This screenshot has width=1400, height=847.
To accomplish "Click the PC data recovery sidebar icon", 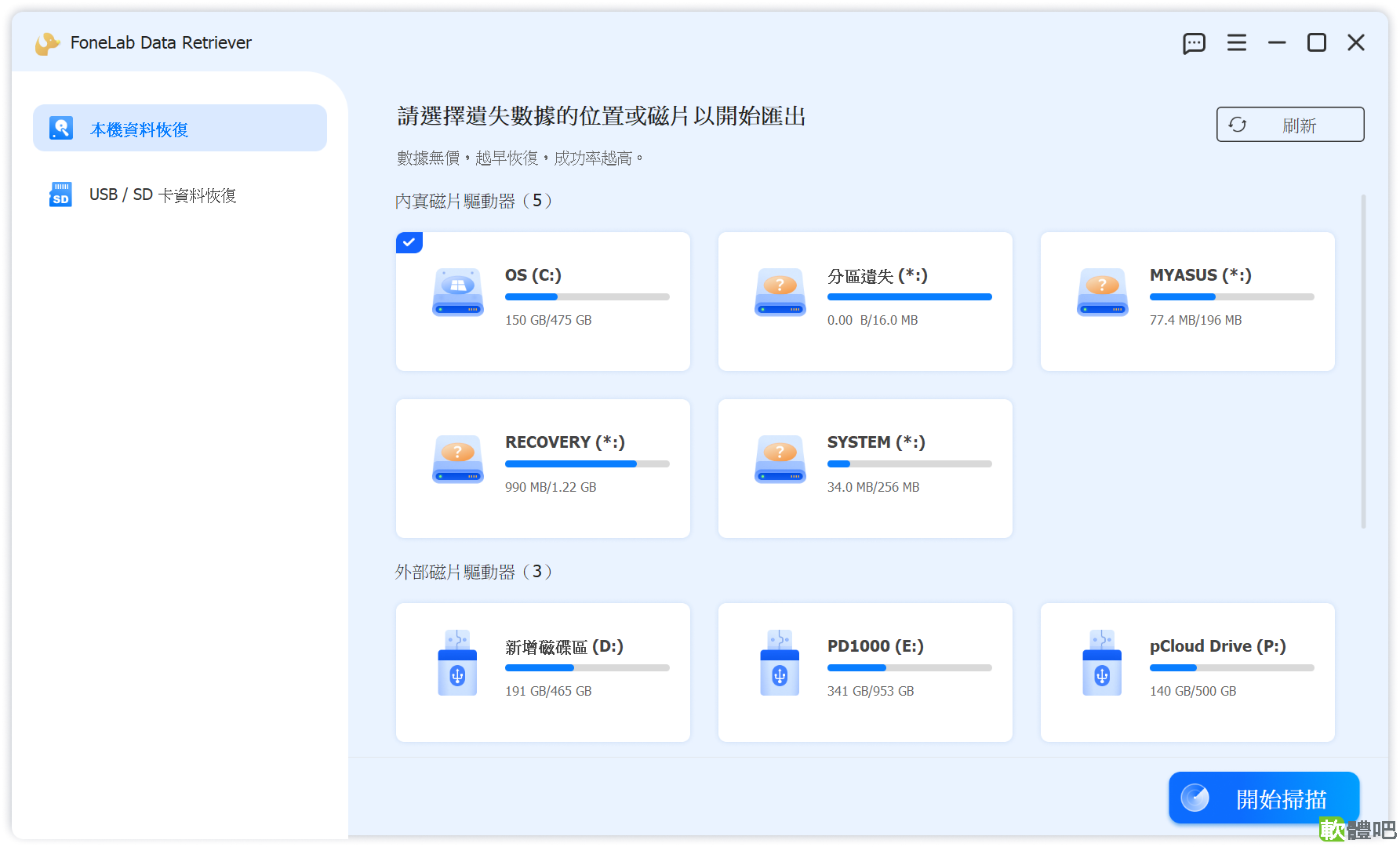I will pos(61,128).
